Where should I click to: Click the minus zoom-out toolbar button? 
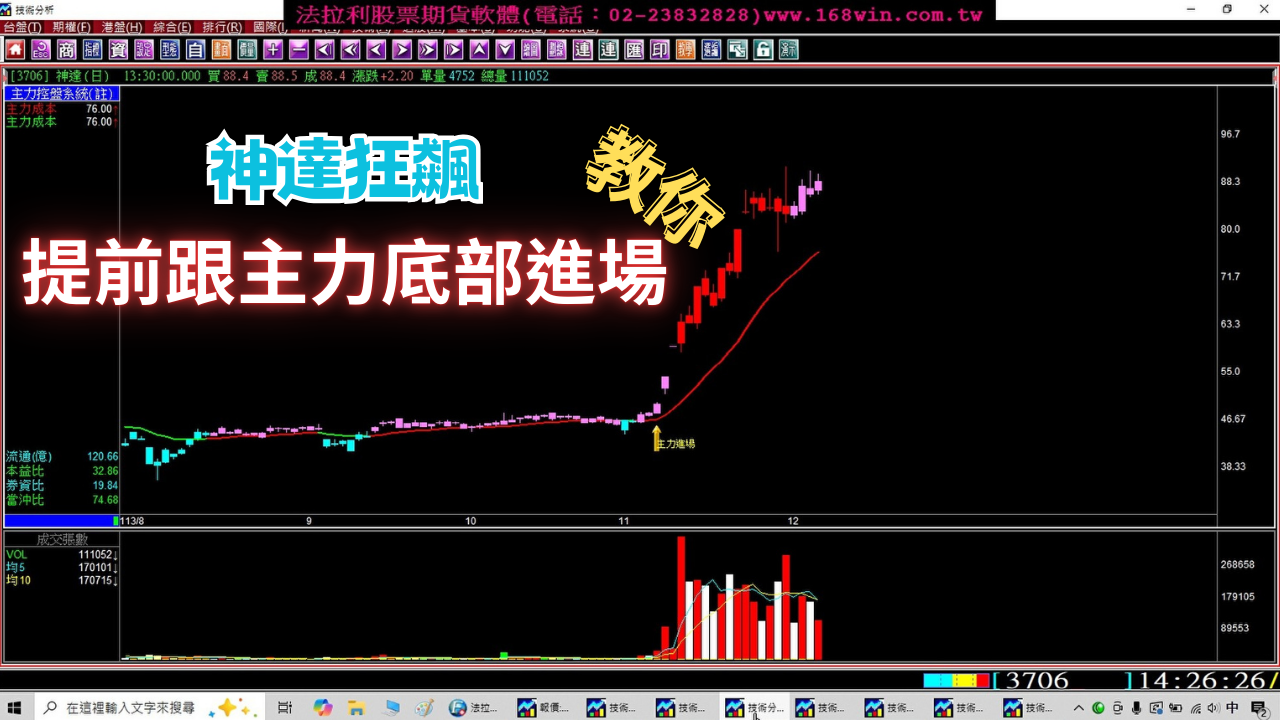pos(299,50)
